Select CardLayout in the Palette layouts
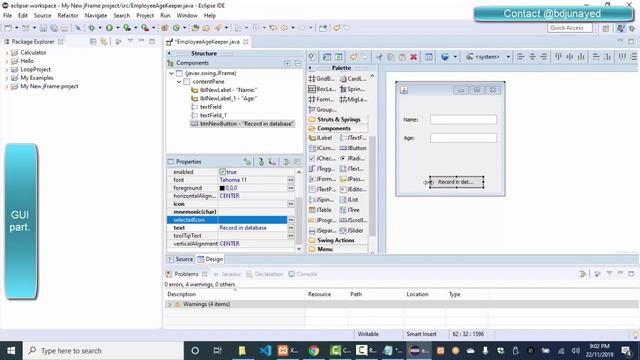The width and height of the screenshot is (640, 360). point(353,79)
